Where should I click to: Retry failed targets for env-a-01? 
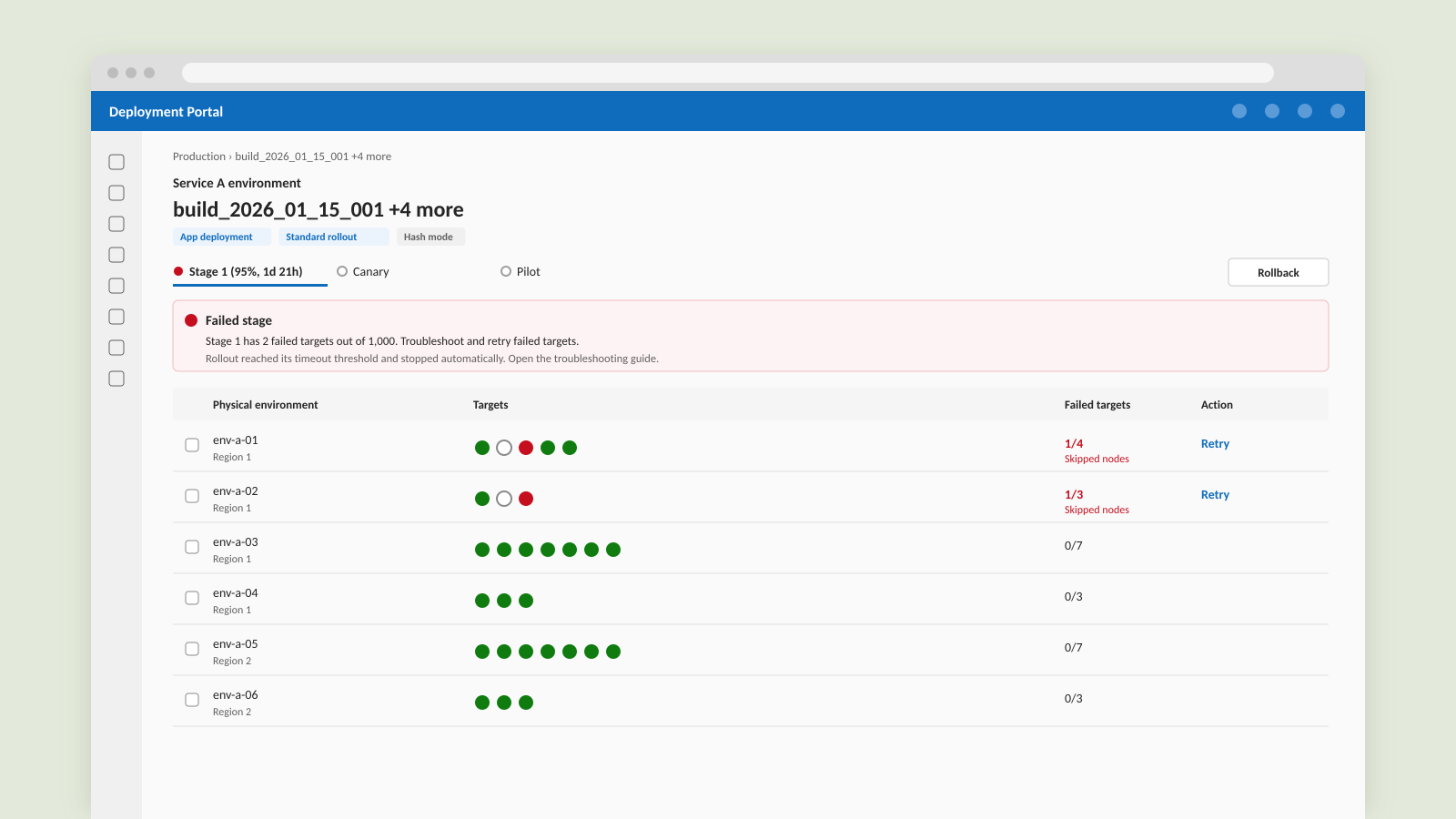[1215, 444]
